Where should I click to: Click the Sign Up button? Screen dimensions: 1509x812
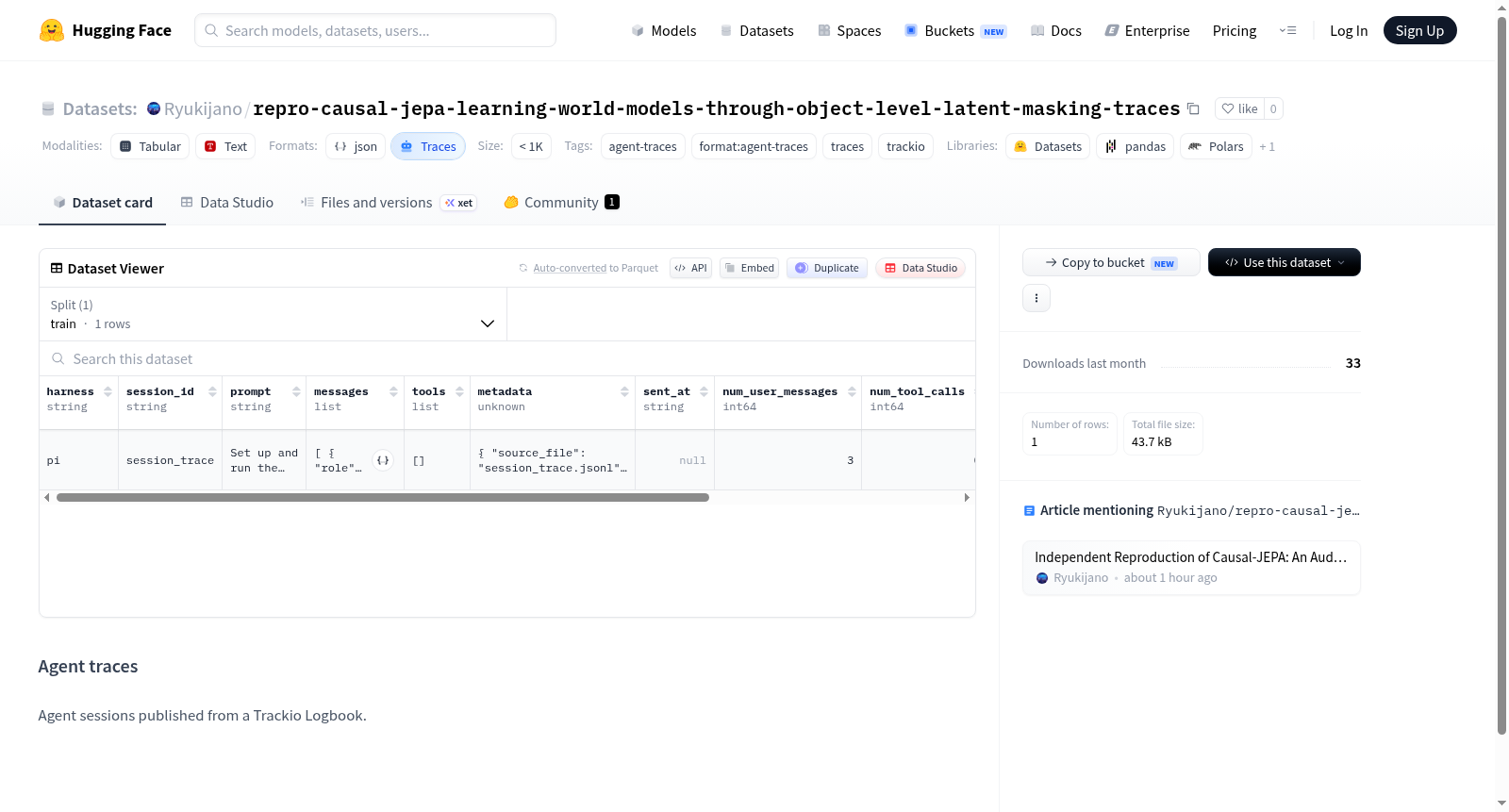pos(1419,30)
